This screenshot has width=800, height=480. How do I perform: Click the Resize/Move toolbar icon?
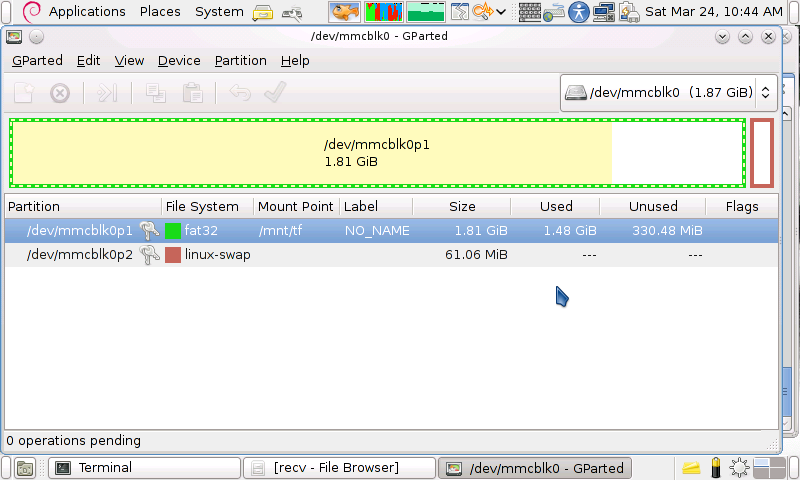point(107,93)
